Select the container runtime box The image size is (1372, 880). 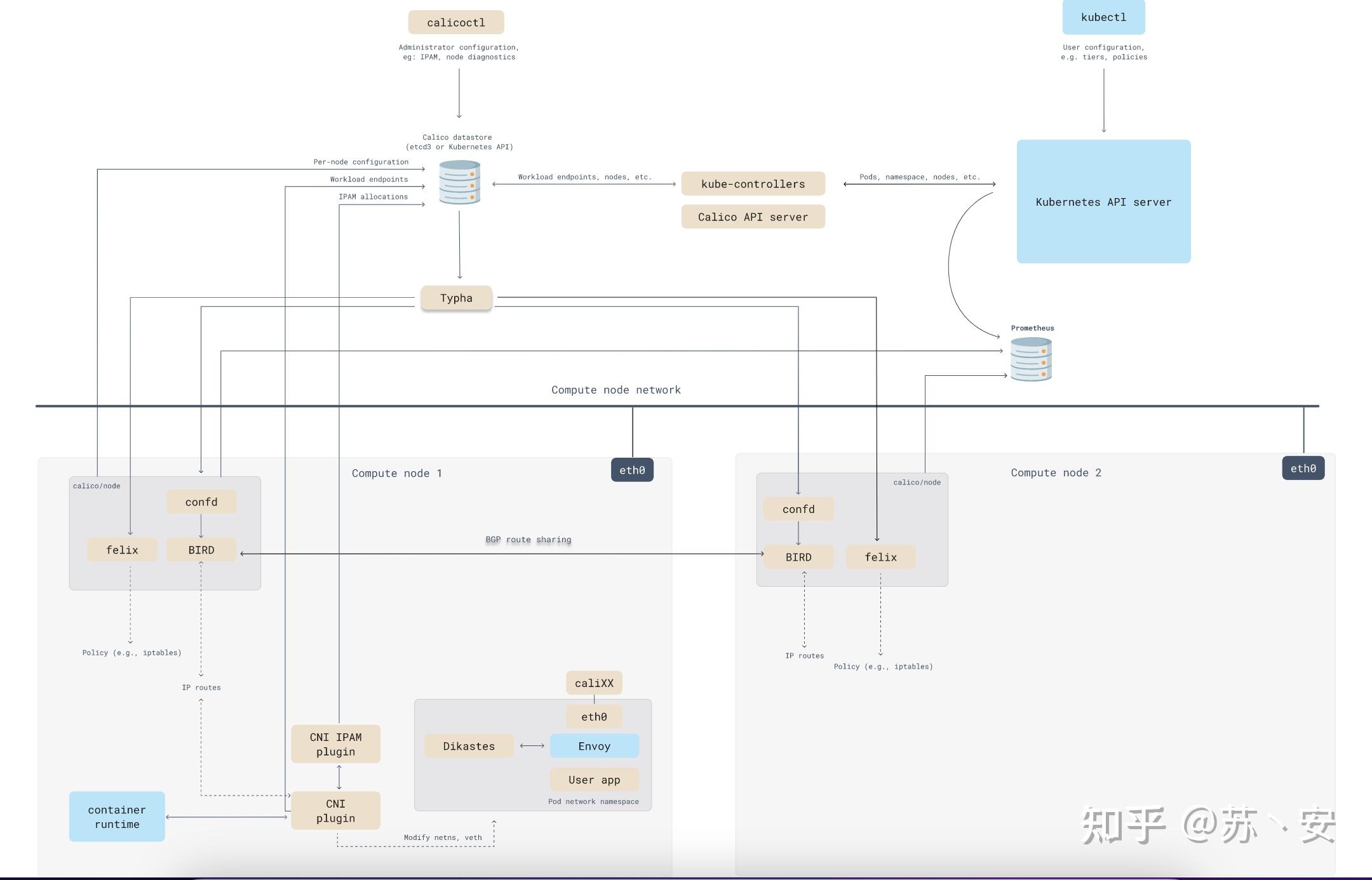tap(117, 817)
